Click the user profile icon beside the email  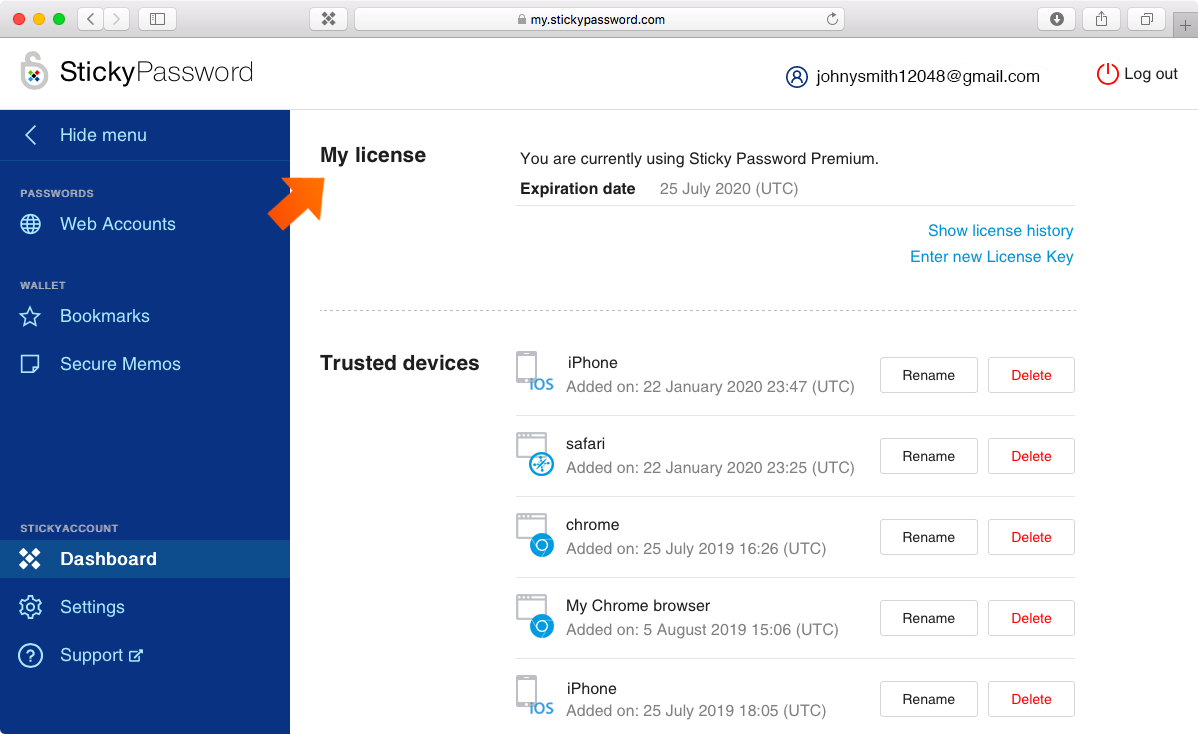click(797, 77)
